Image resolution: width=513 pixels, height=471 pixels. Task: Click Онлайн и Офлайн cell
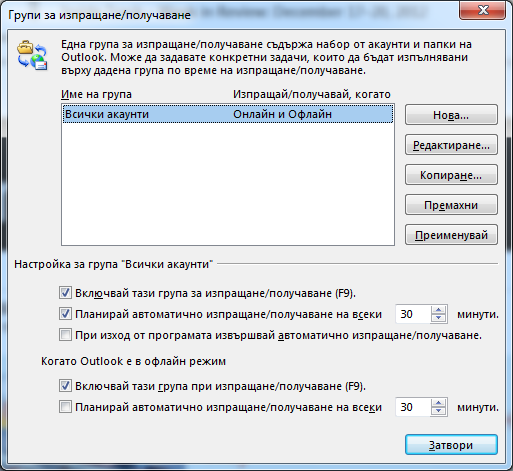282,114
